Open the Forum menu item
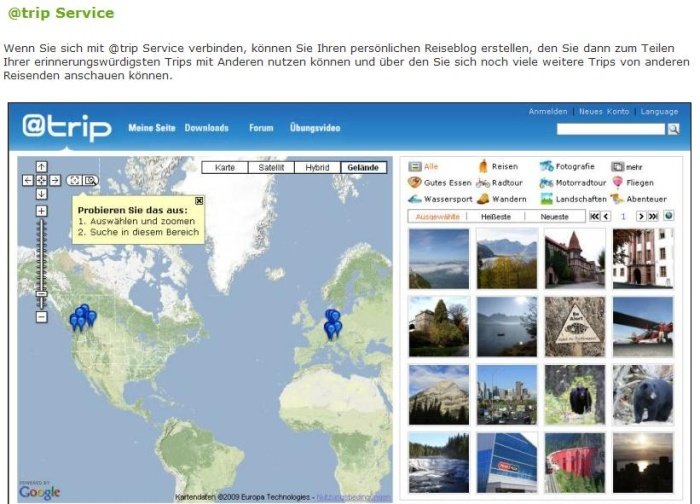 (261, 128)
